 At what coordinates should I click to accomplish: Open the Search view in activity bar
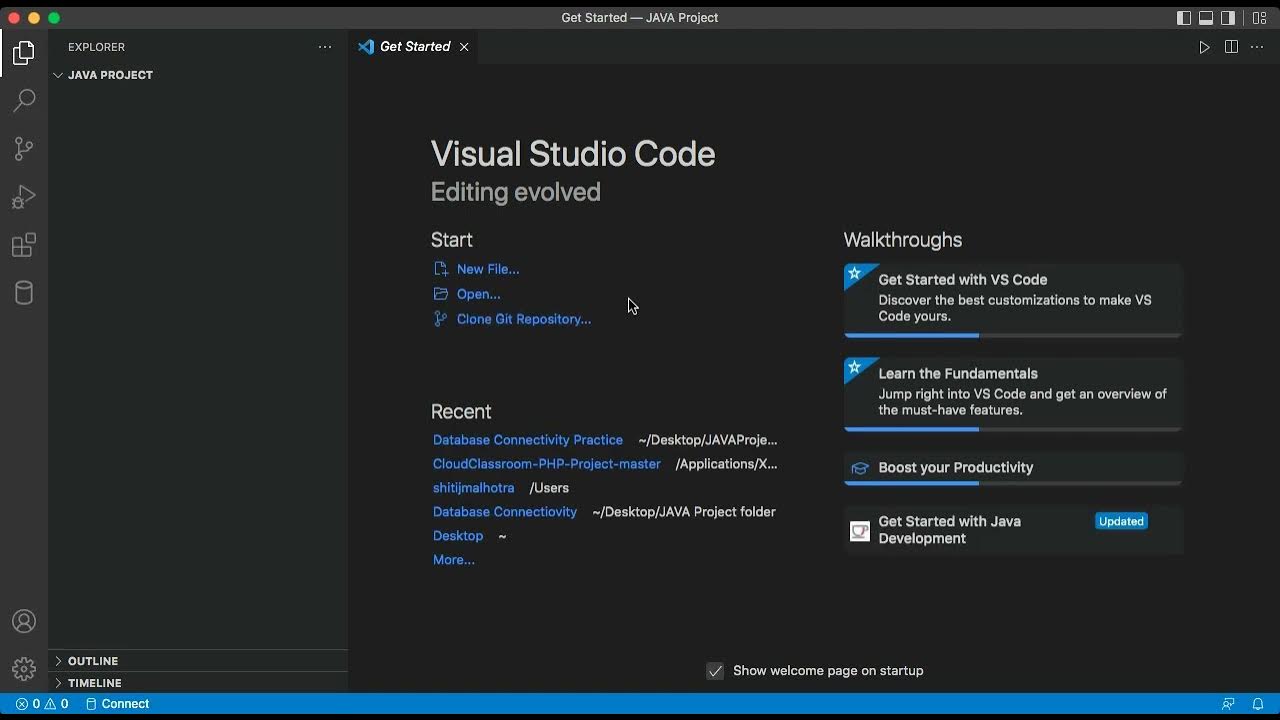24,100
